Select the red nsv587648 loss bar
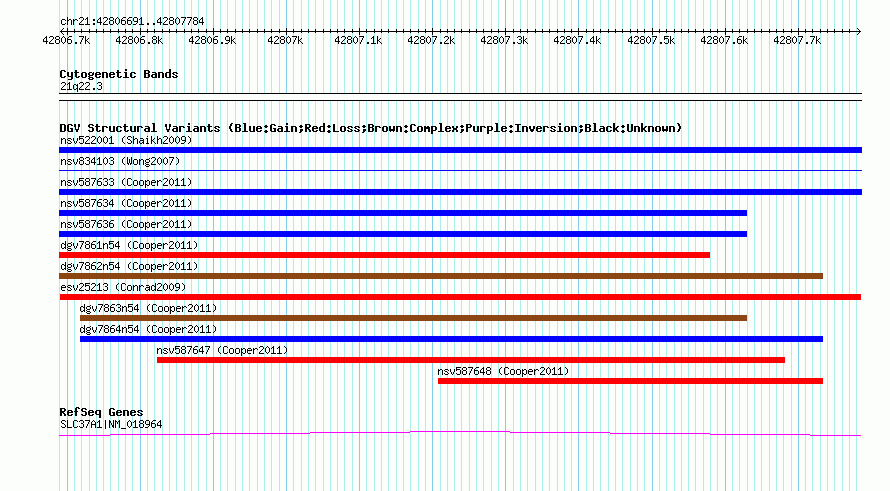 click(x=630, y=381)
